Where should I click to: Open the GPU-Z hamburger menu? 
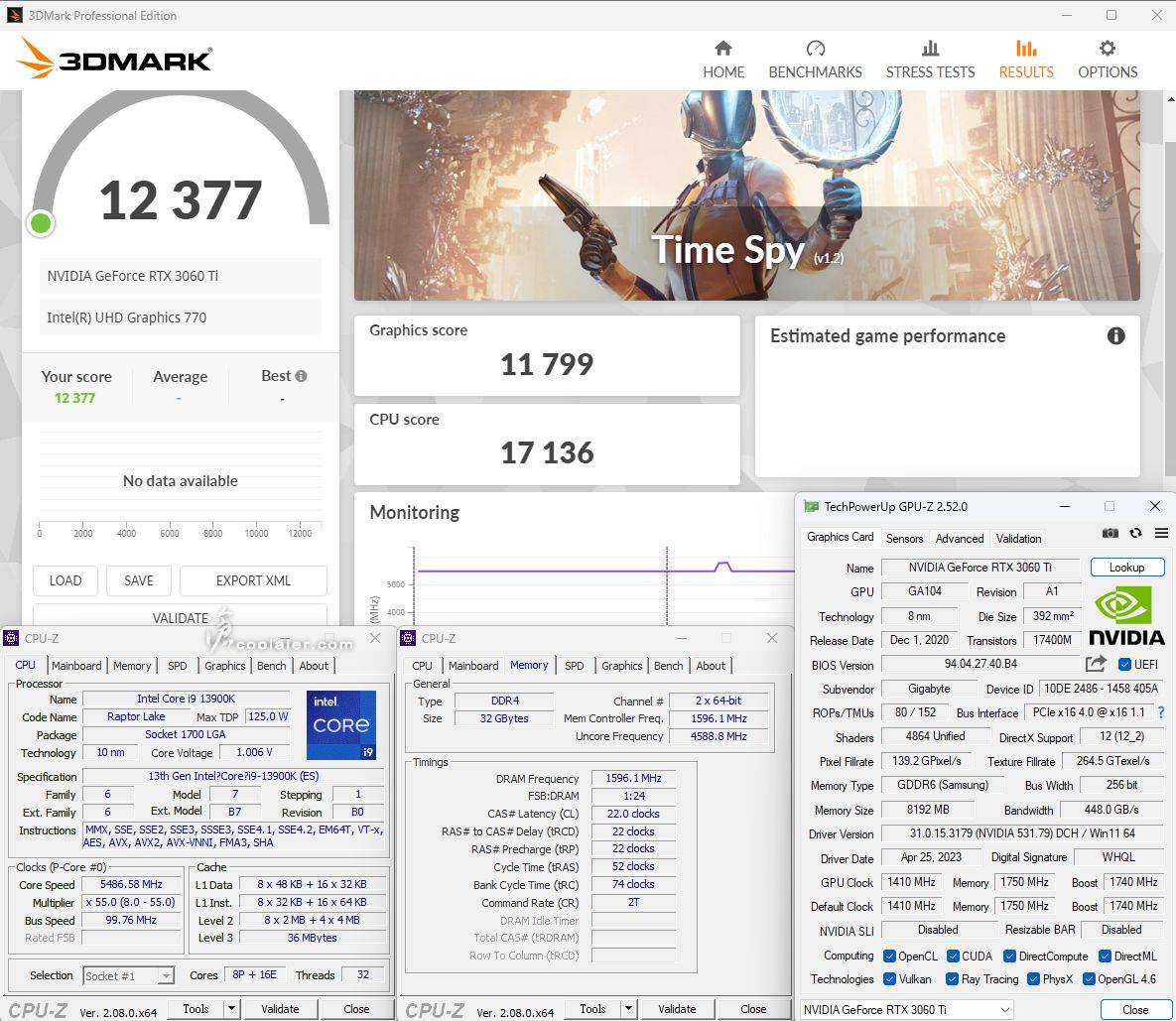click(x=1158, y=534)
